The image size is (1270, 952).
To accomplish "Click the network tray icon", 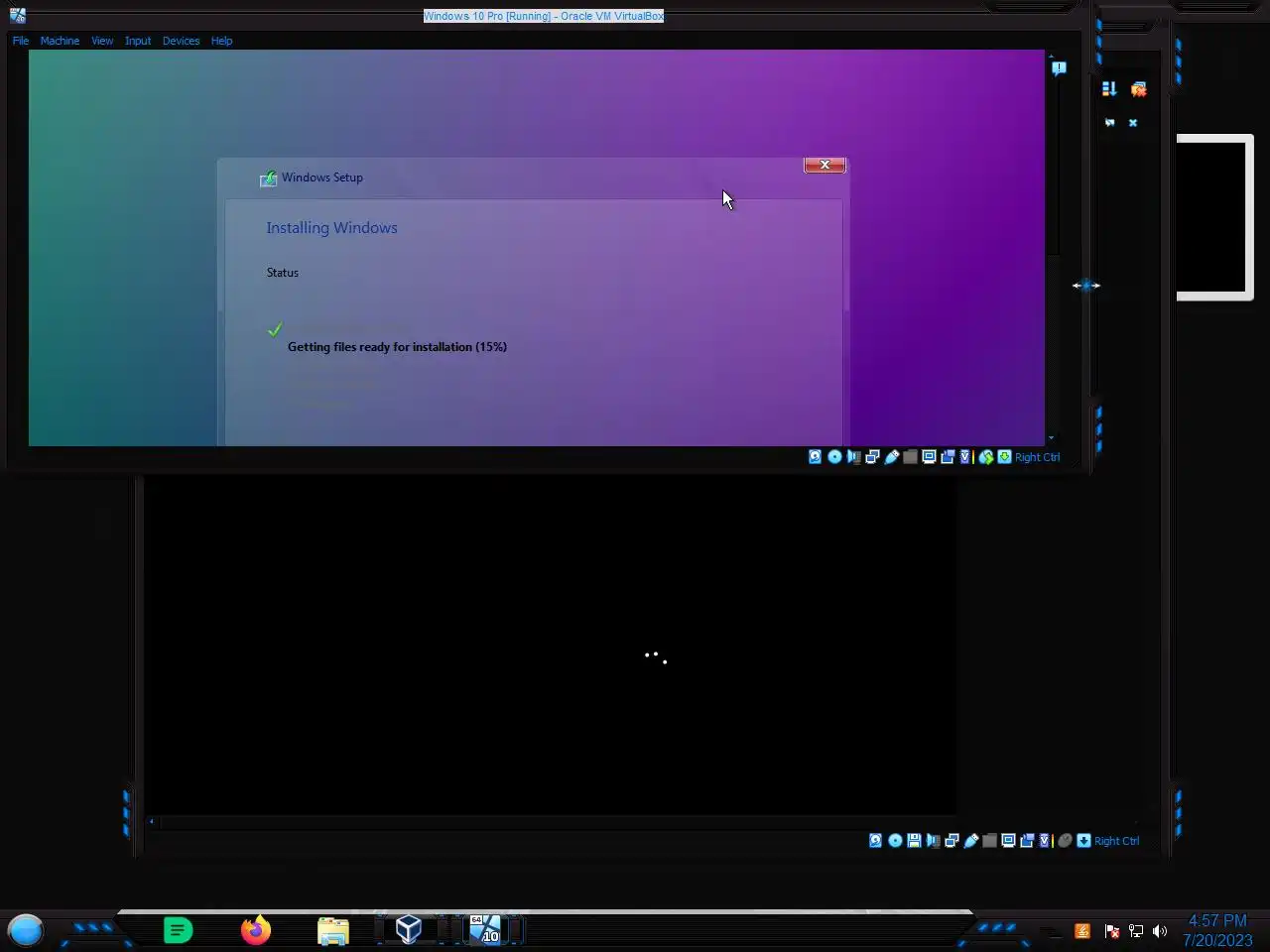I will pos(1136,931).
